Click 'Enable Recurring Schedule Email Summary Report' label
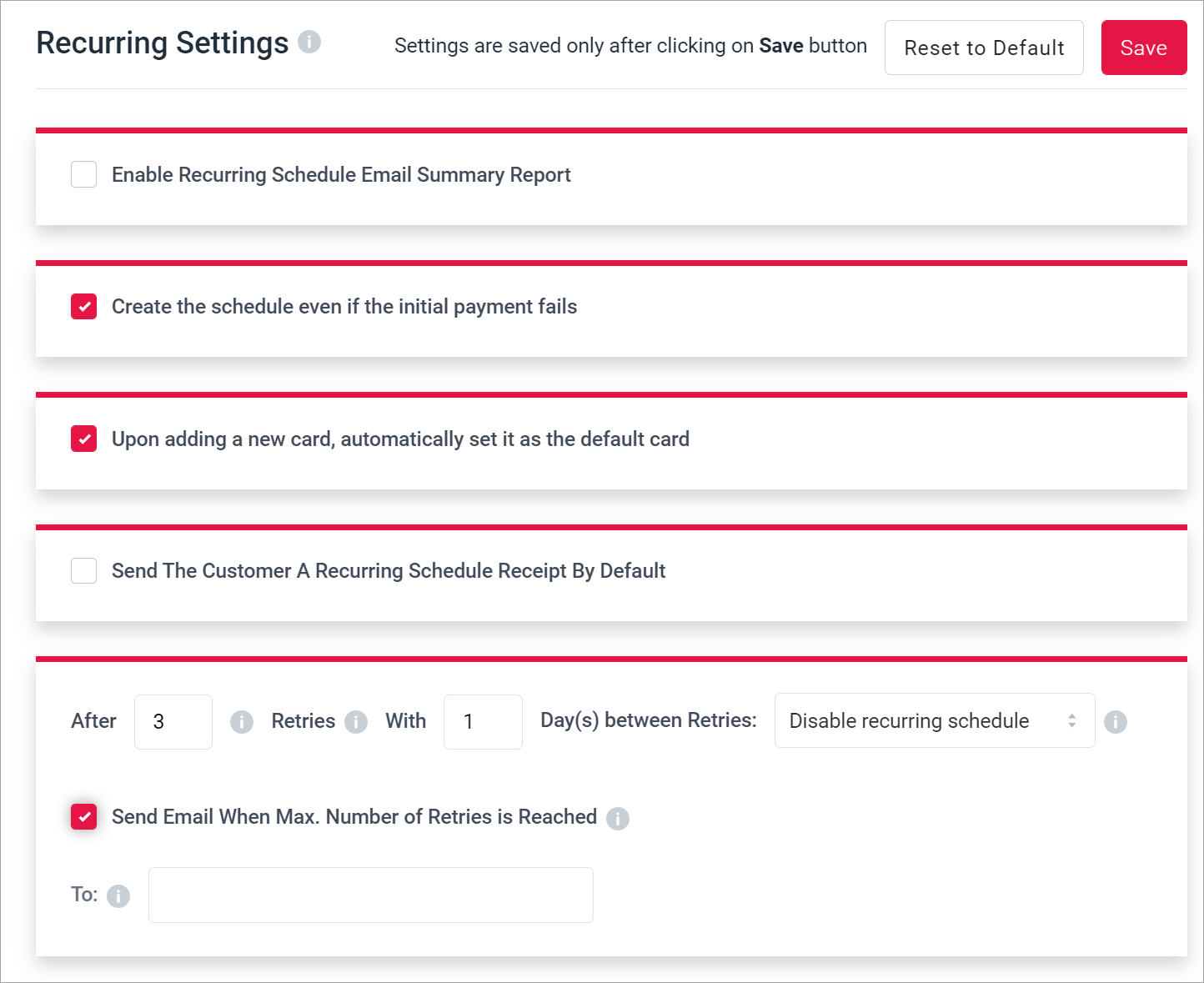 [341, 175]
